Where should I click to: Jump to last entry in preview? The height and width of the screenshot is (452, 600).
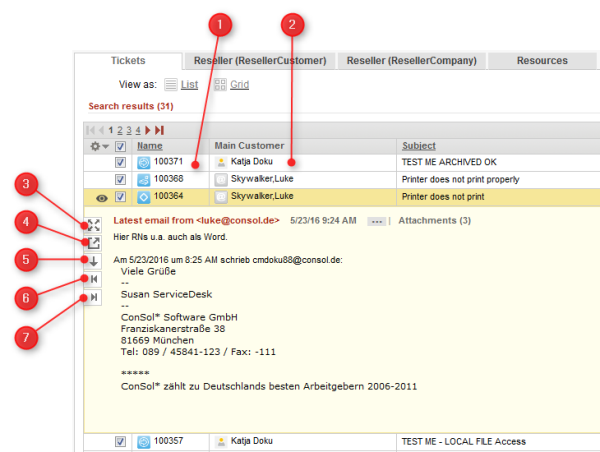coord(93,298)
